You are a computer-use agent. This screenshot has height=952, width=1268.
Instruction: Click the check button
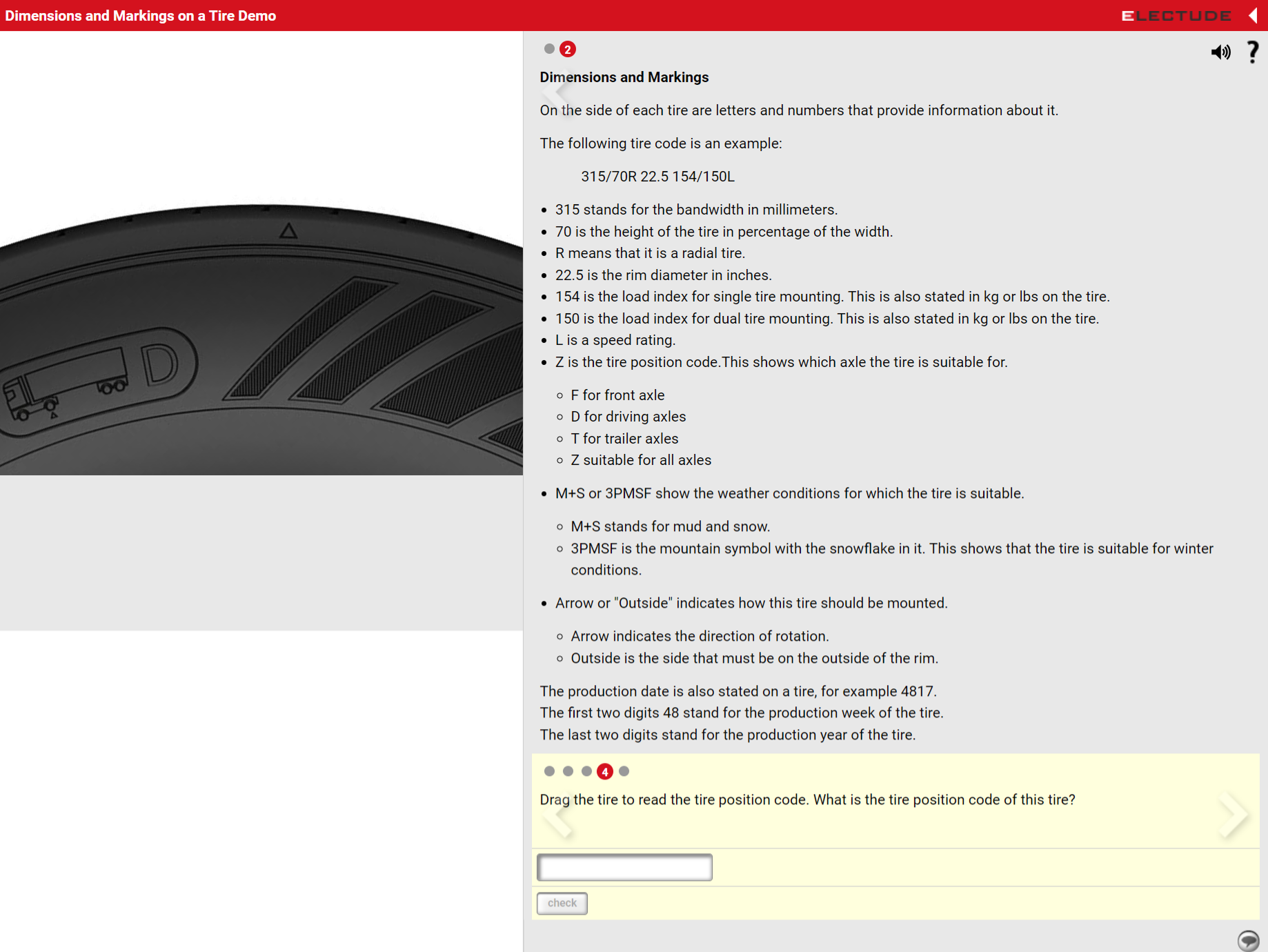[x=562, y=903]
